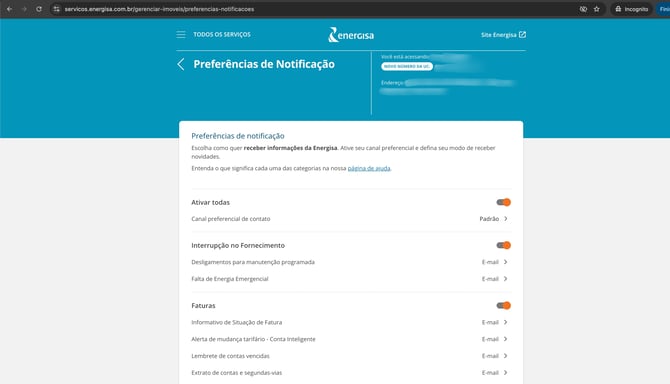
Task: Expand Extrato de contas e segundas-vias chevron
Action: pyautogui.click(x=505, y=372)
